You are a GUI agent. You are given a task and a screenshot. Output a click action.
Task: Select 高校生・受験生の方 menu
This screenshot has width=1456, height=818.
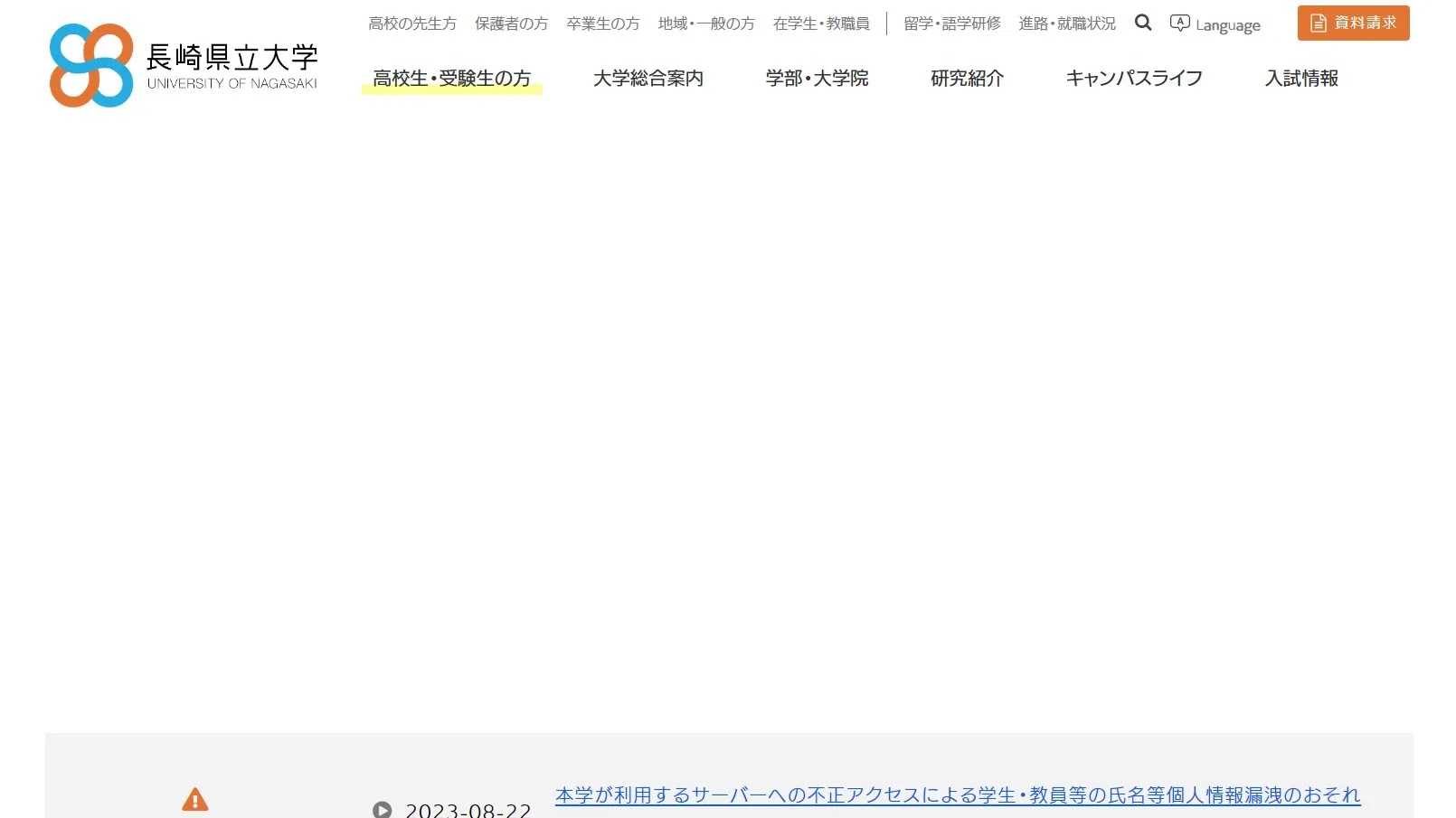point(452,79)
